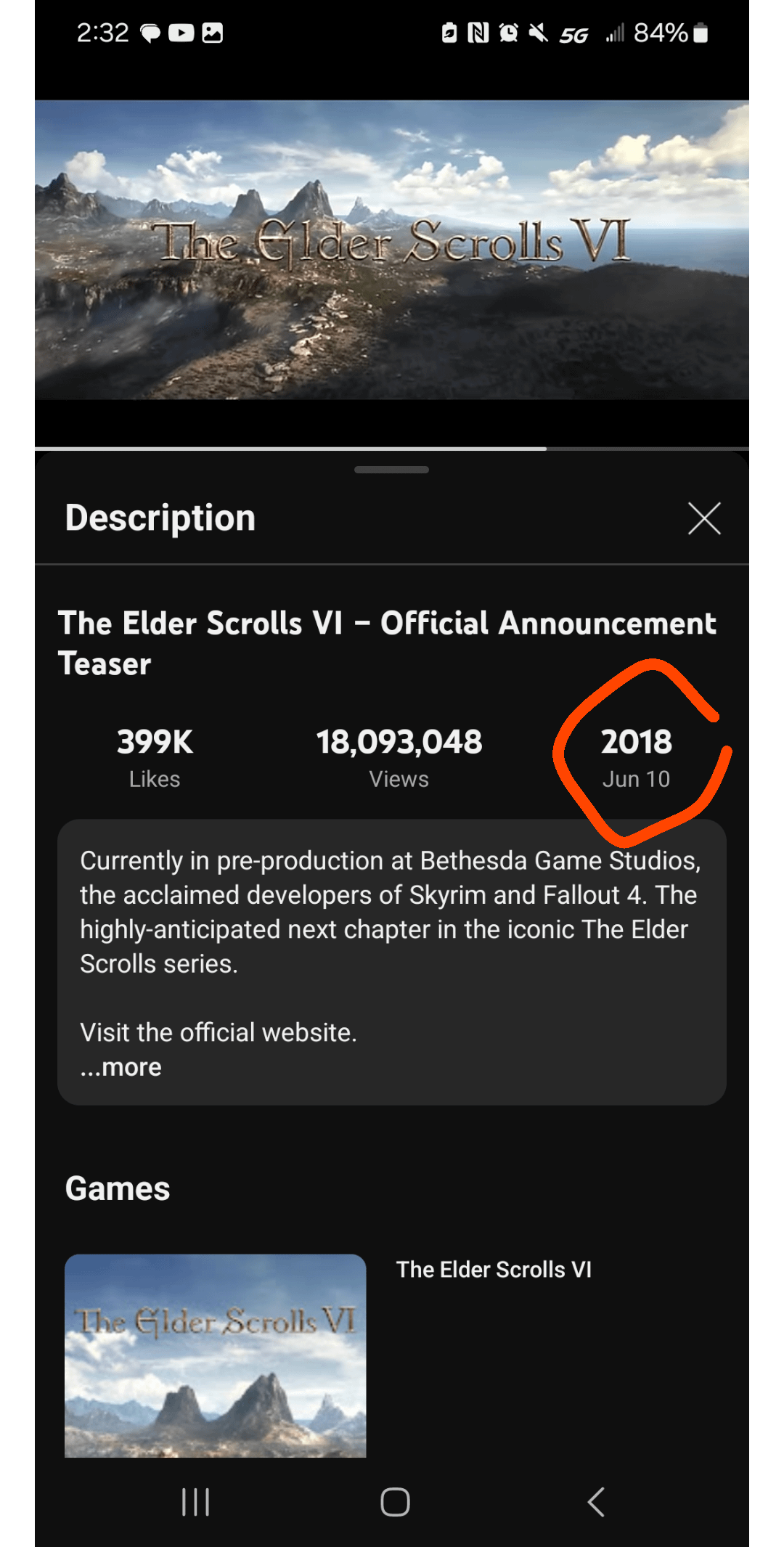Tap the 5G network indicator
Image resolution: width=784 pixels, height=1547 pixels.
coord(573,35)
